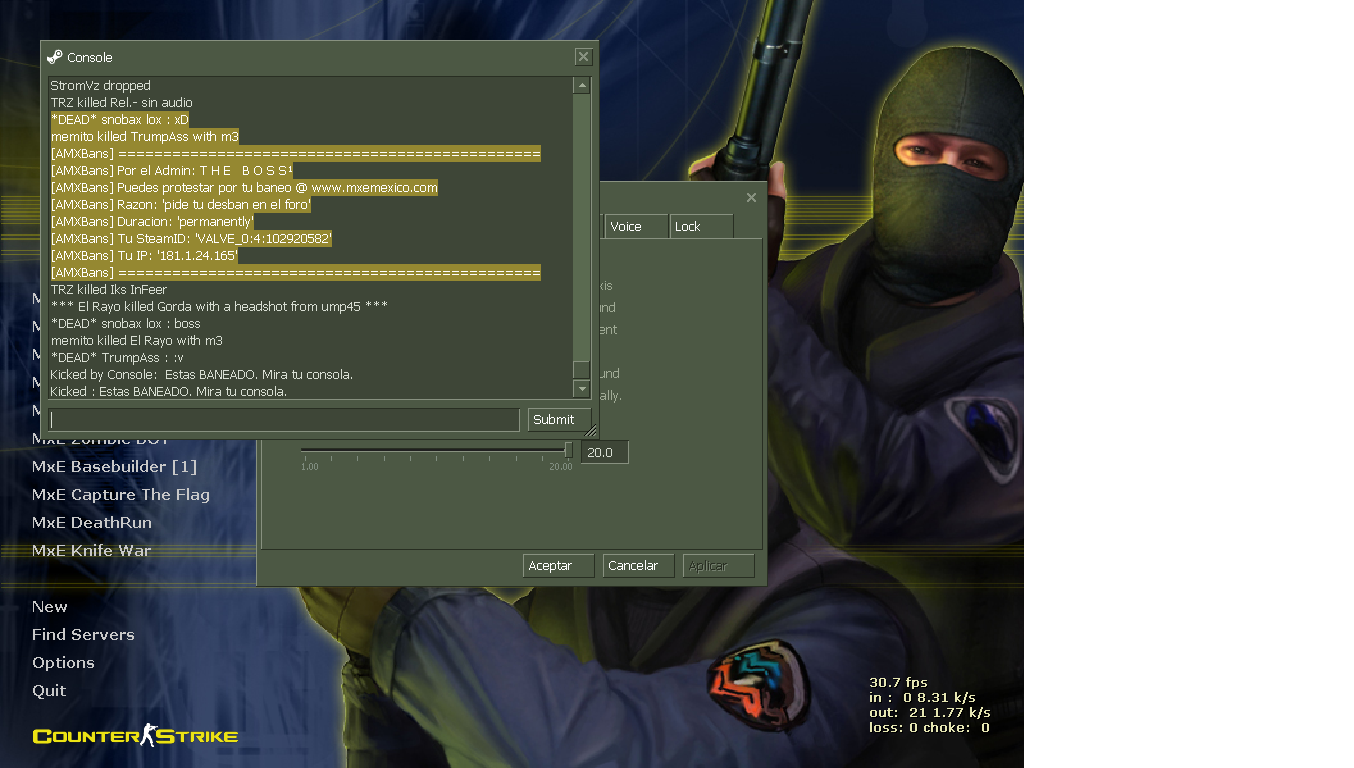Click the Counter-Strike logo
Screen dimensions: 1354x768
pyautogui.click(x=135, y=736)
